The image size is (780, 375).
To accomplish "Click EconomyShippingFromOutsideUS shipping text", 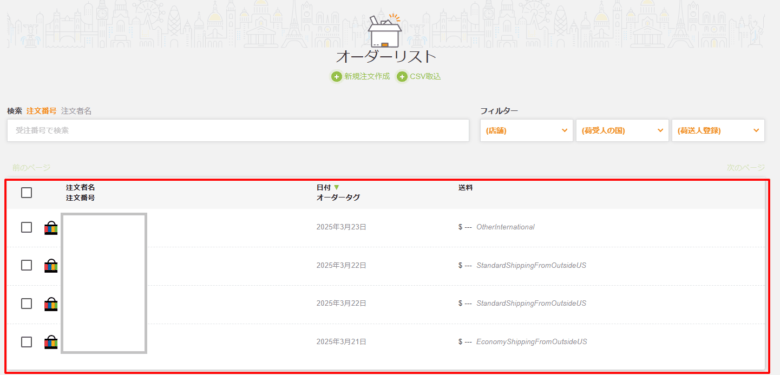I will 532,342.
